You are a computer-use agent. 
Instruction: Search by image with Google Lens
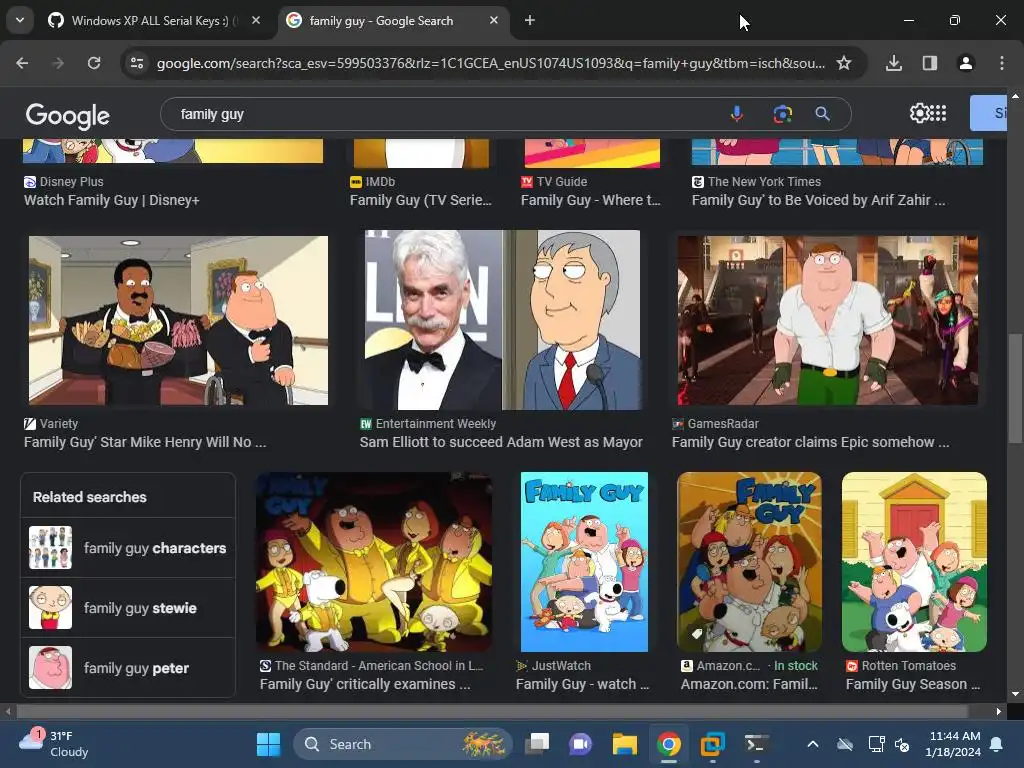782,114
